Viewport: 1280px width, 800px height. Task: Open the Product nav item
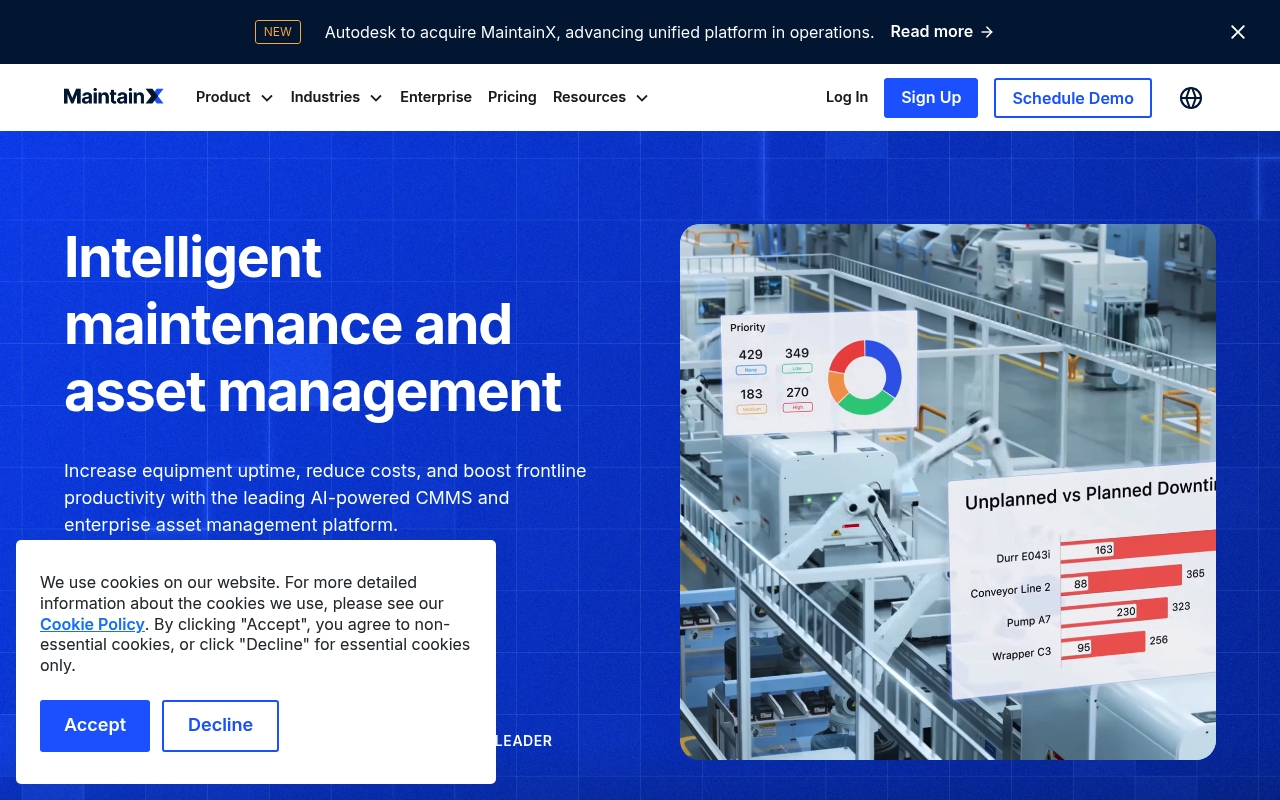point(223,97)
